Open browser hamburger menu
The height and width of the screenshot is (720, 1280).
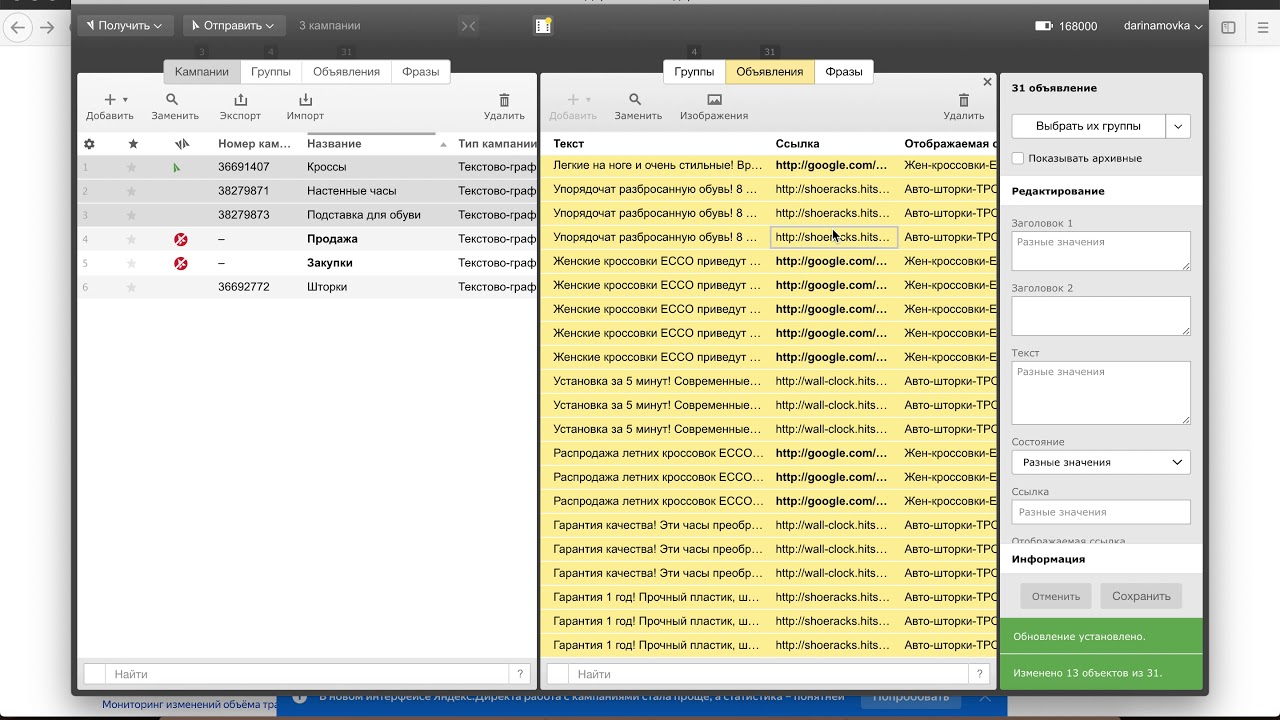click(x=1261, y=28)
